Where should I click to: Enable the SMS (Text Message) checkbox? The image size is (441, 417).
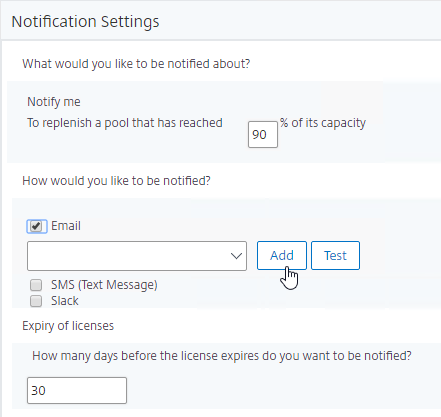[36, 285]
